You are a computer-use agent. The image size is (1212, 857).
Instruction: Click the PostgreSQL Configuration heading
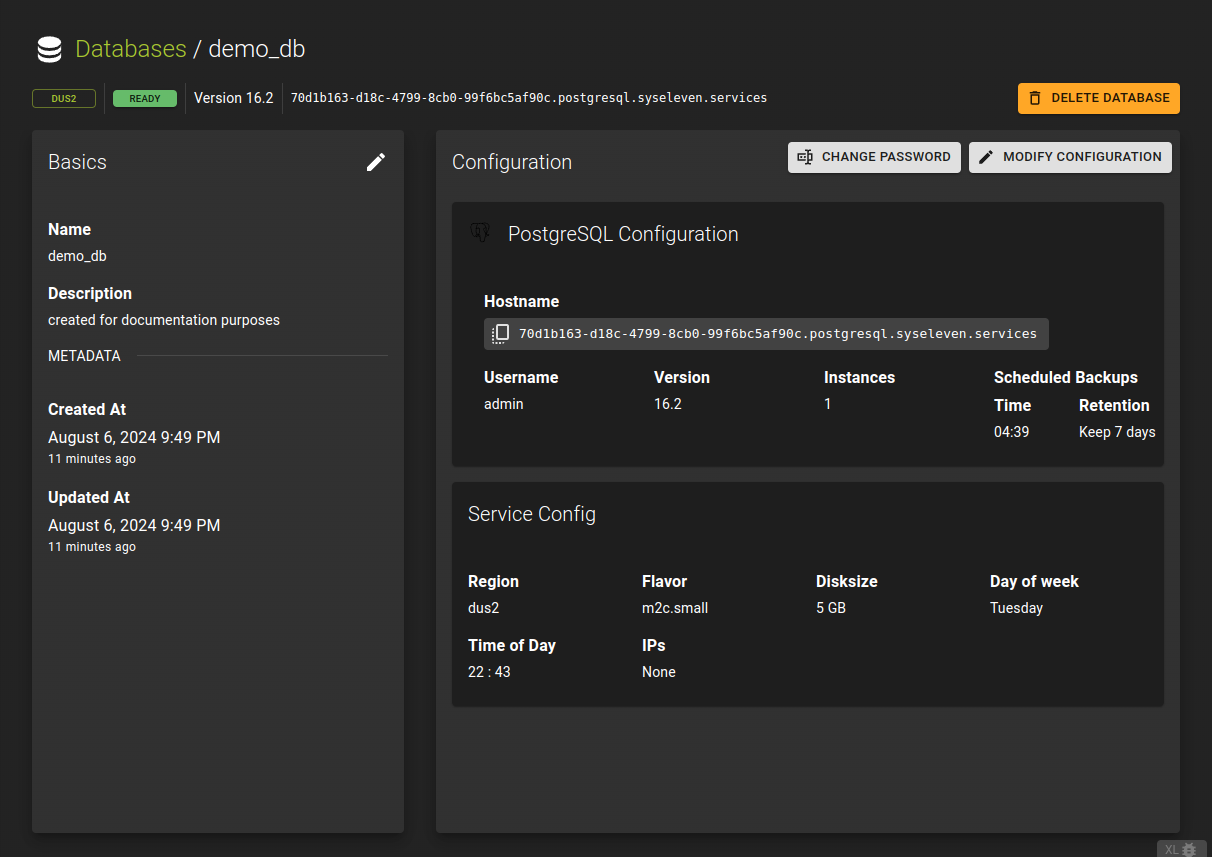click(623, 234)
